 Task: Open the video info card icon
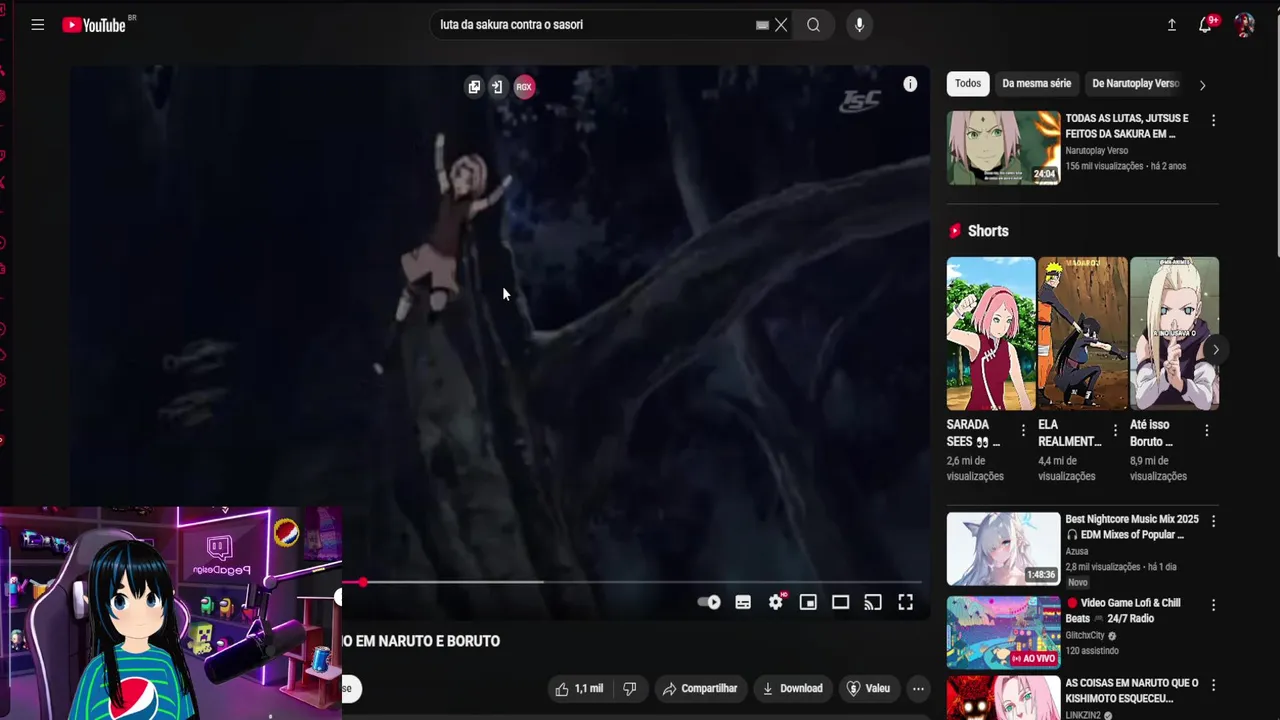(x=910, y=84)
